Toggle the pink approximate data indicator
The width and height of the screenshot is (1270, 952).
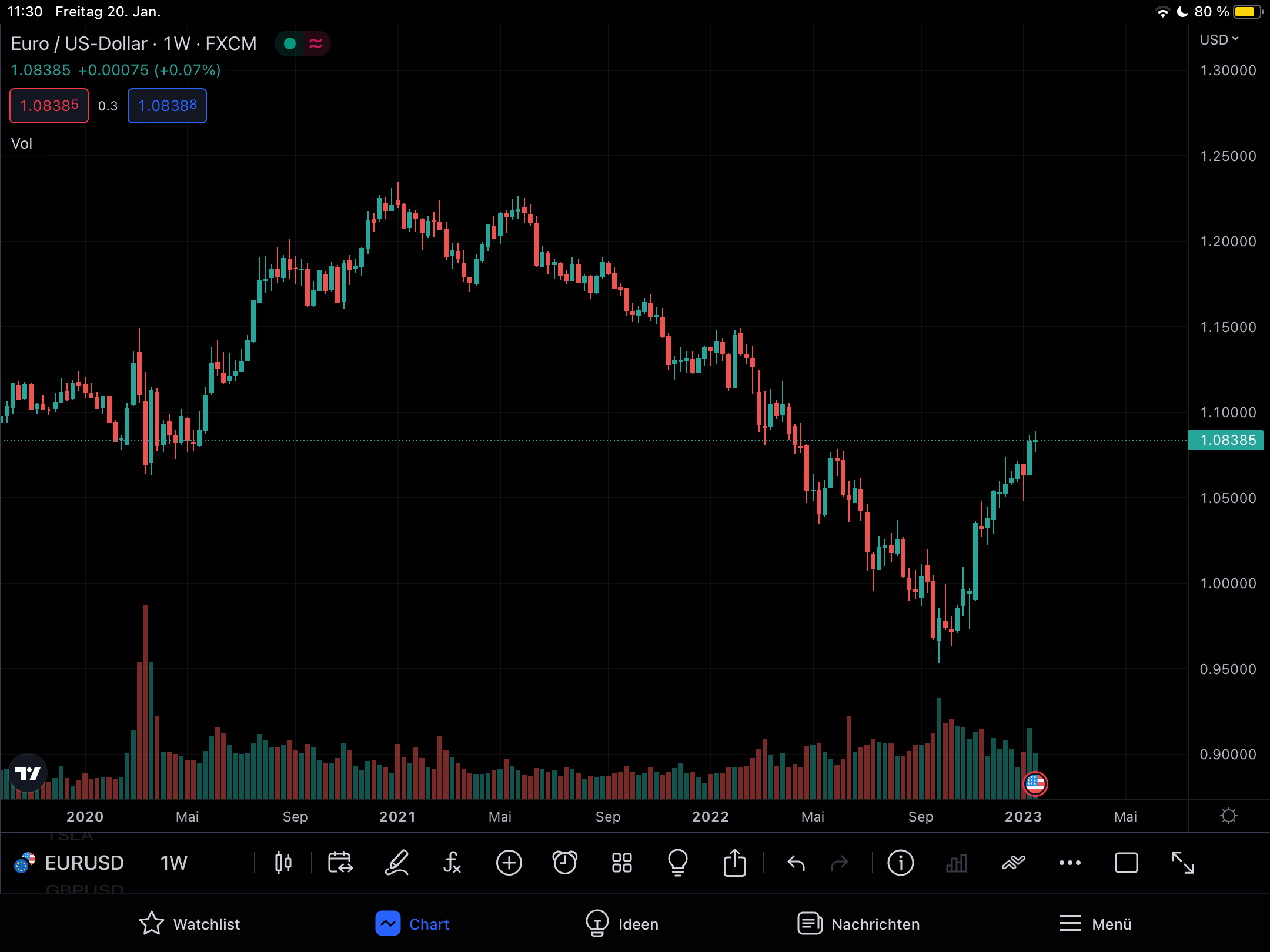tap(316, 43)
